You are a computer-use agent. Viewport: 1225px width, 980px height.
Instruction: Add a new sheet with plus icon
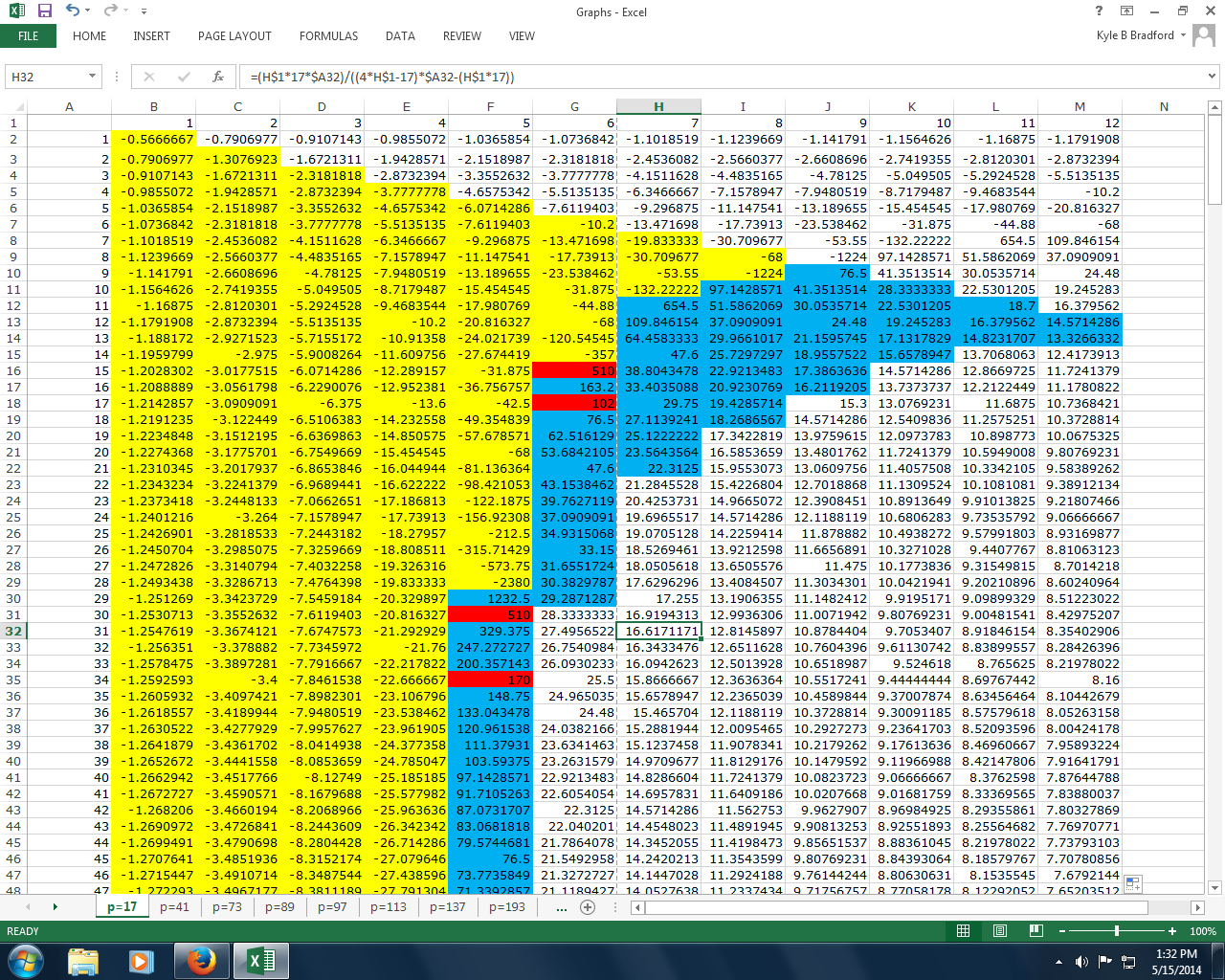(x=588, y=906)
